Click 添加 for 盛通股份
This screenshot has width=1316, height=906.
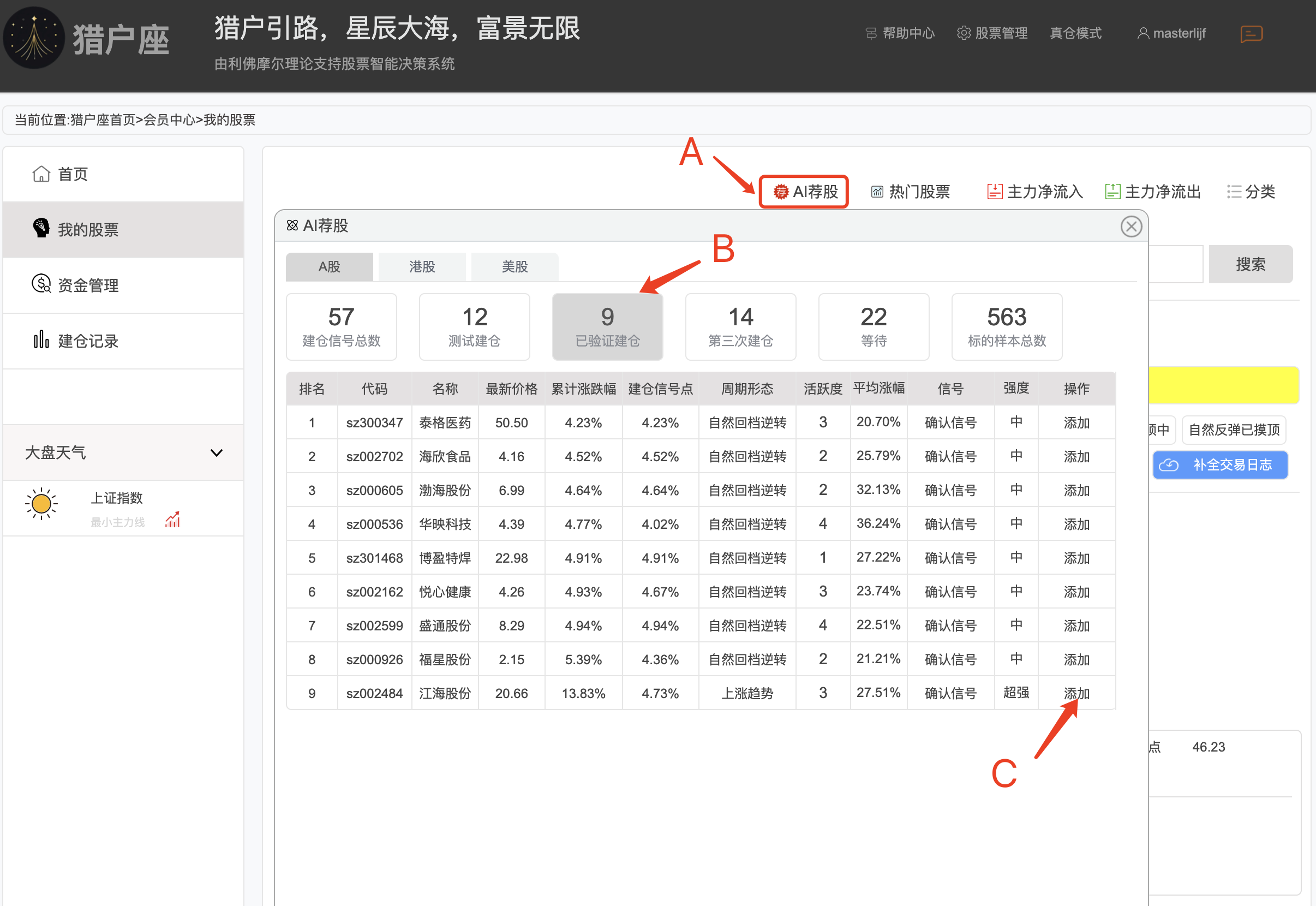1076,625
